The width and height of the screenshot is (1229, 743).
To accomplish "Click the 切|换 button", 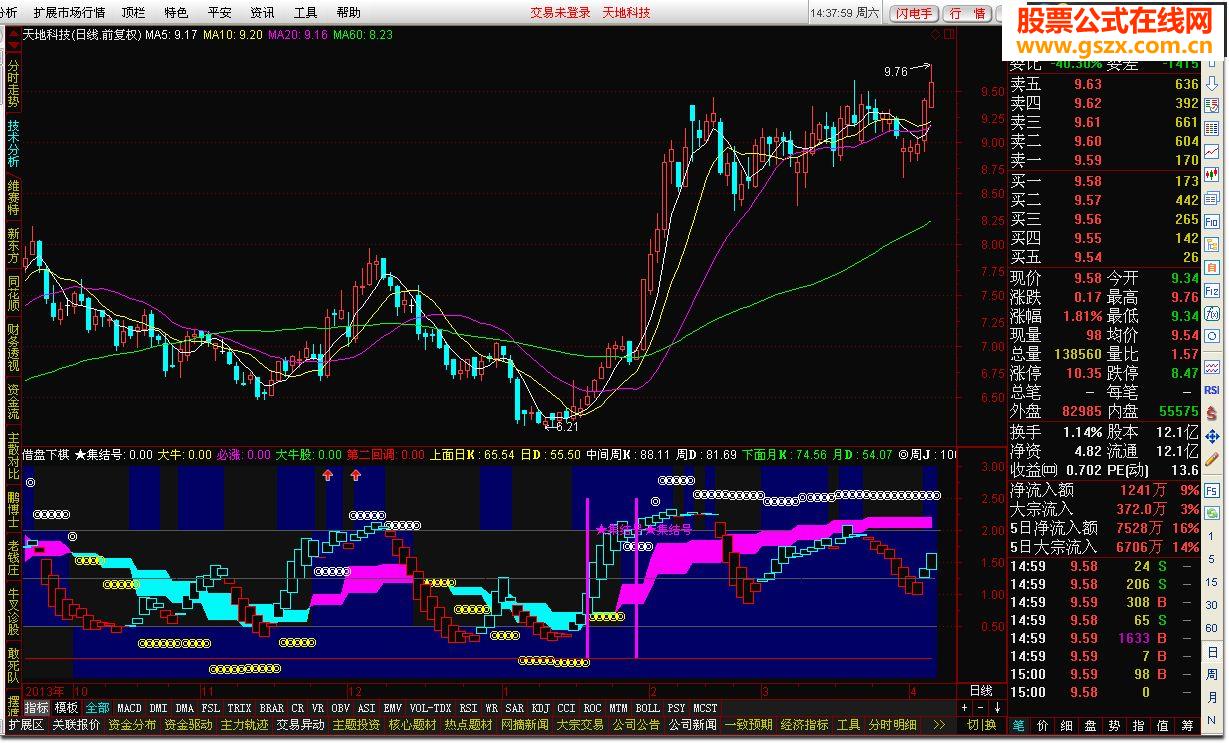I will point(981,725).
